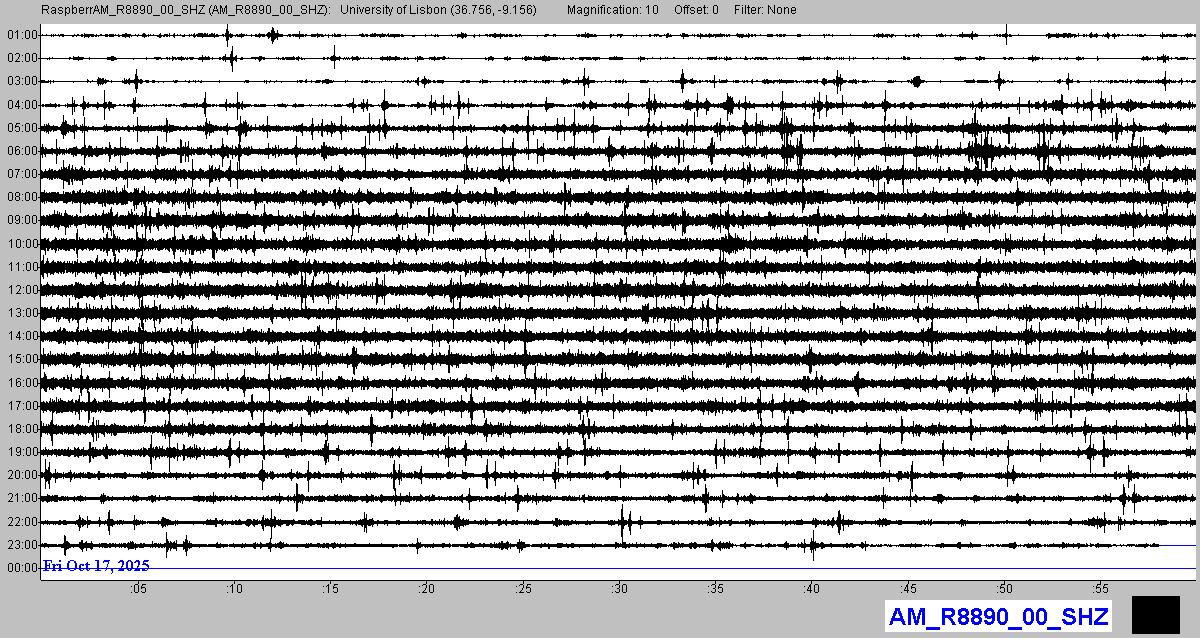
Task: Select the 23:00 hour row label
Action: click(21, 545)
